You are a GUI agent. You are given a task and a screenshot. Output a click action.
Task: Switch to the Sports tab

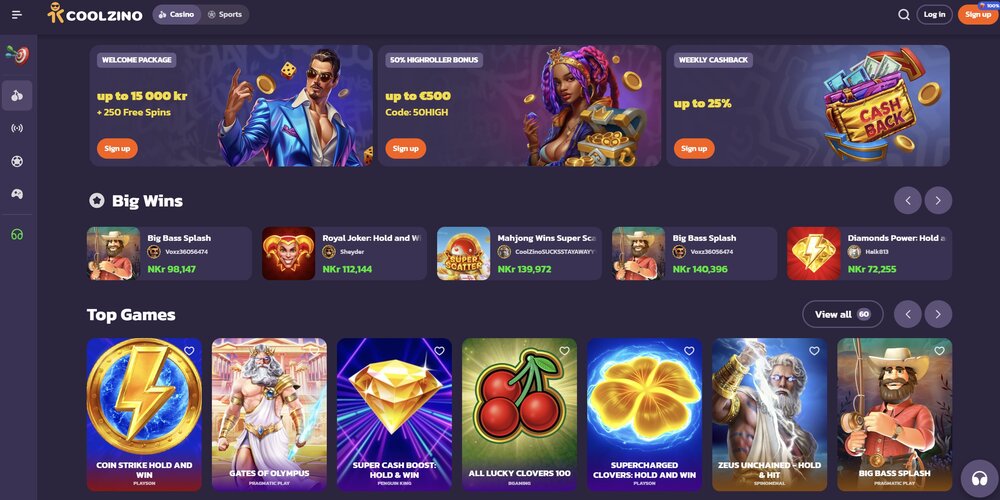224,15
